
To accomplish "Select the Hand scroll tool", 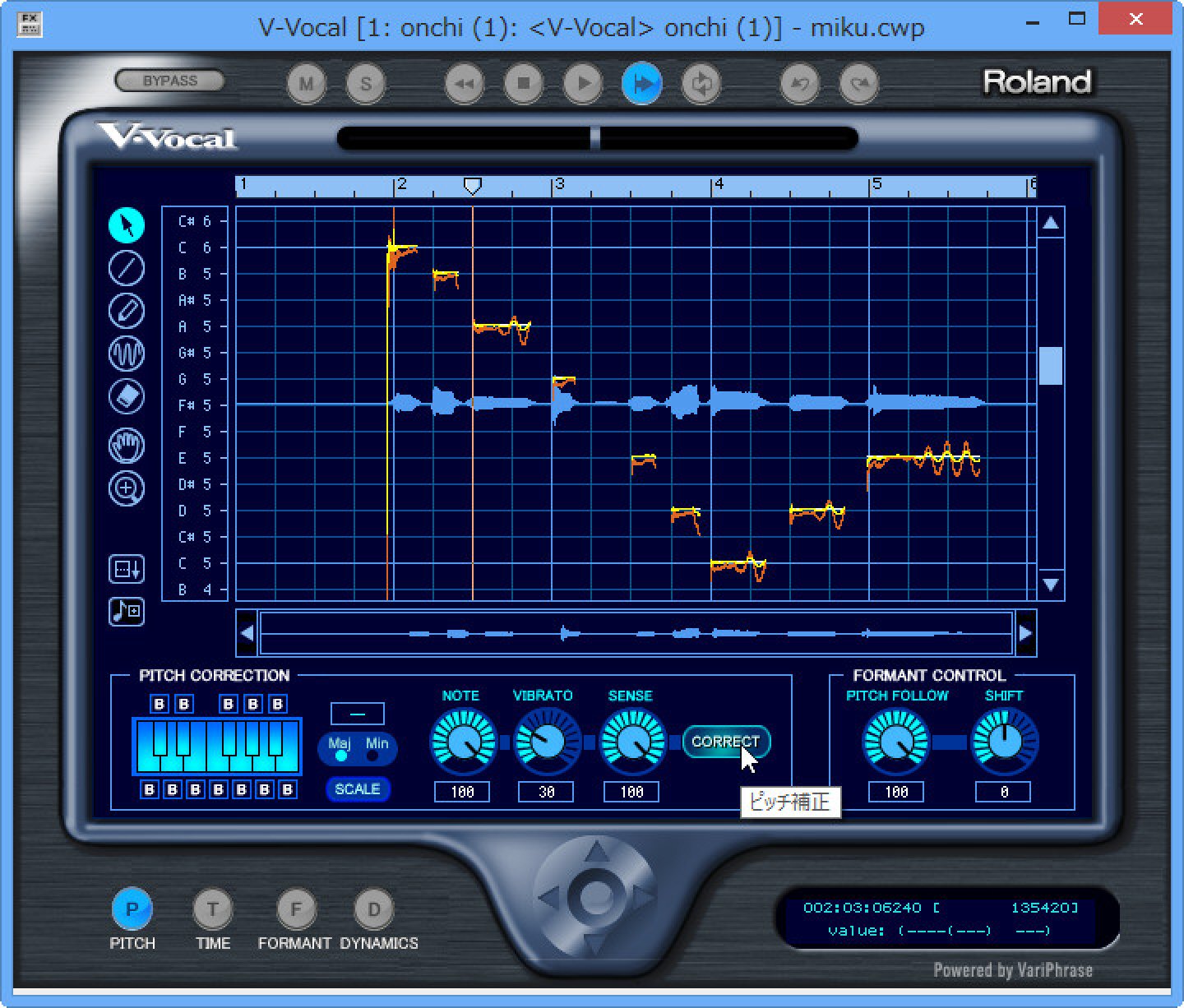I will [x=127, y=446].
